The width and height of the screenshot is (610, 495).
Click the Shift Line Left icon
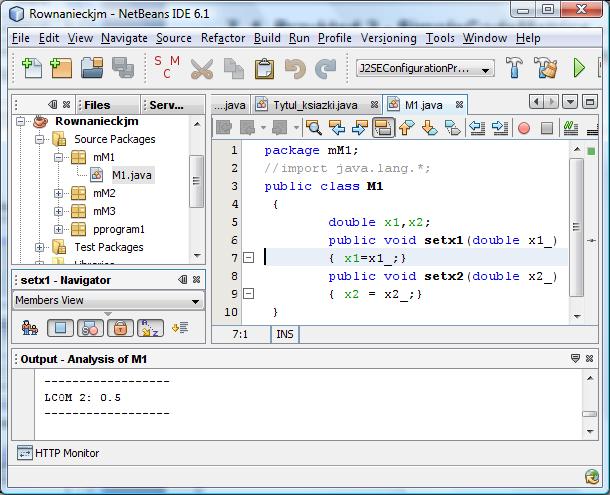[x=477, y=127]
